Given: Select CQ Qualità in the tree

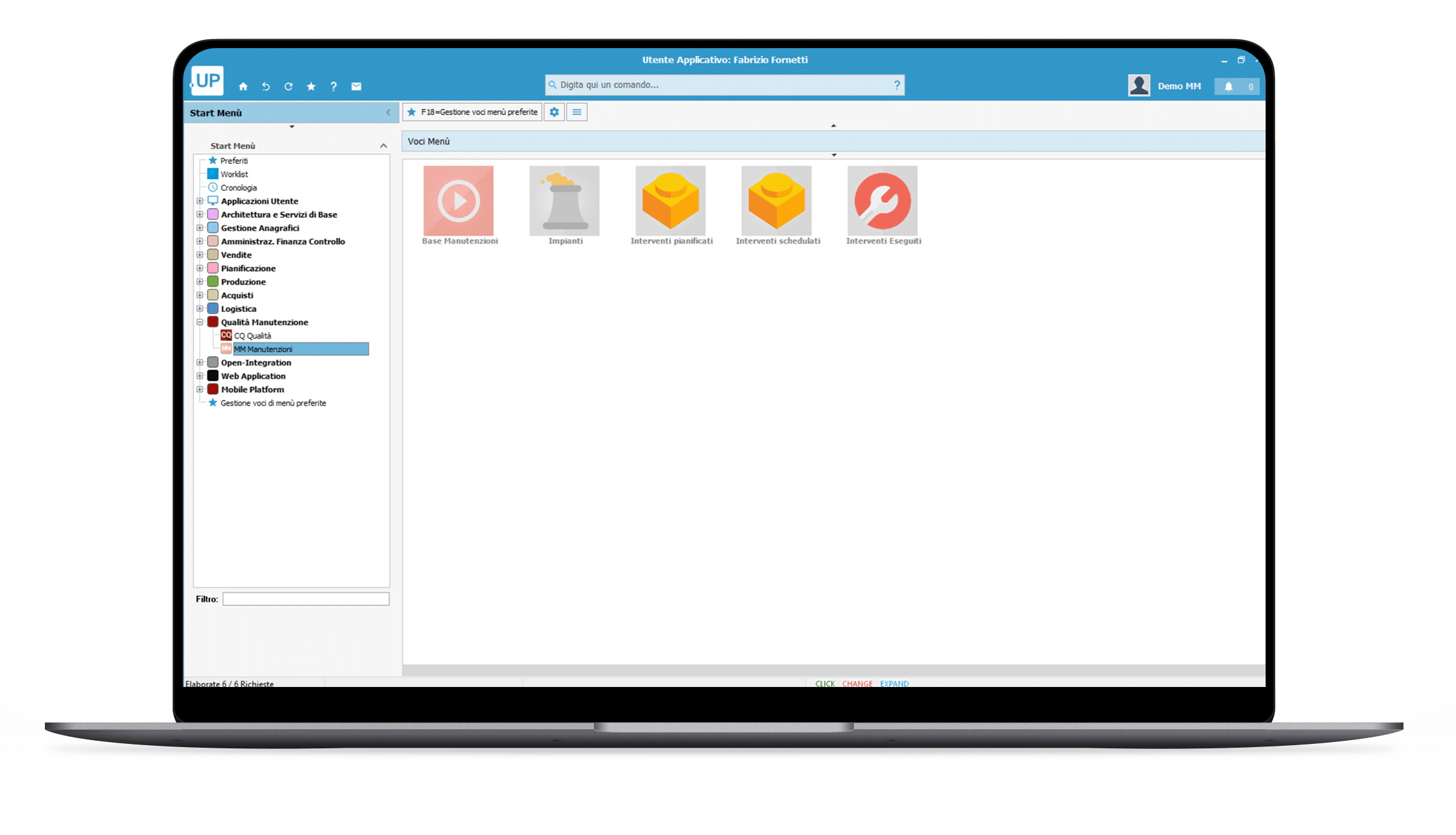Looking at the screenshot, I should pos(252,336).
